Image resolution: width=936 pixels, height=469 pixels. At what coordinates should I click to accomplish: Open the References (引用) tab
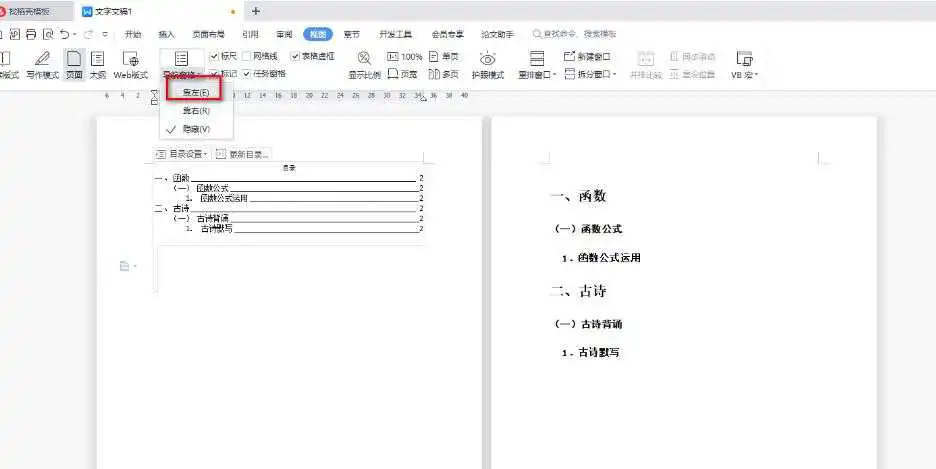[x=250, y=35]
